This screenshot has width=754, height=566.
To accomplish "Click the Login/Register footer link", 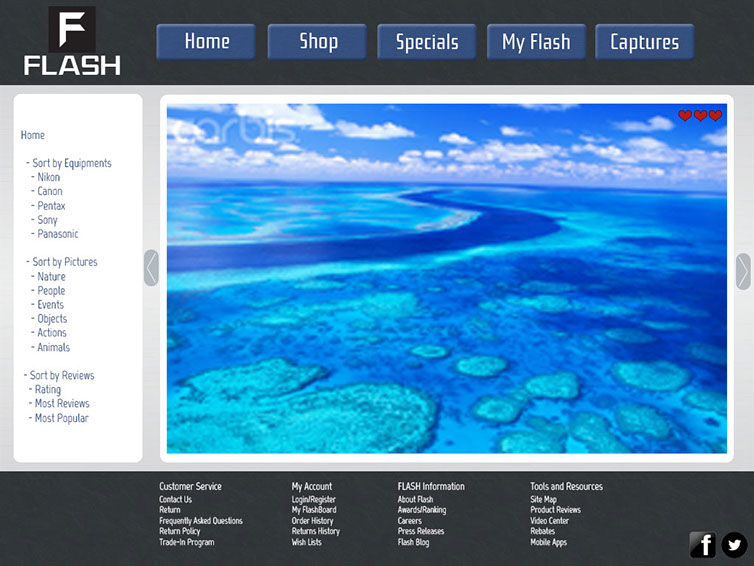I will (x=314, y=499).
